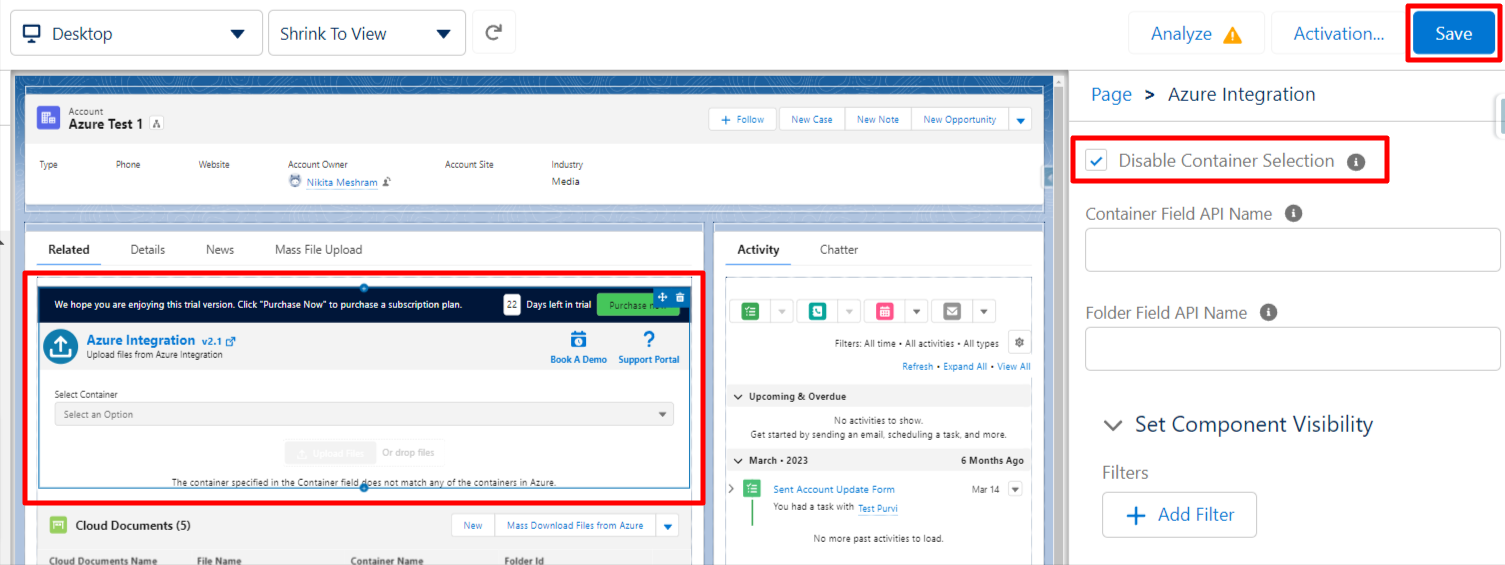The image size is (1505, 565).
Task: Collapse the March 2023 section
Action: click(738, 461)
